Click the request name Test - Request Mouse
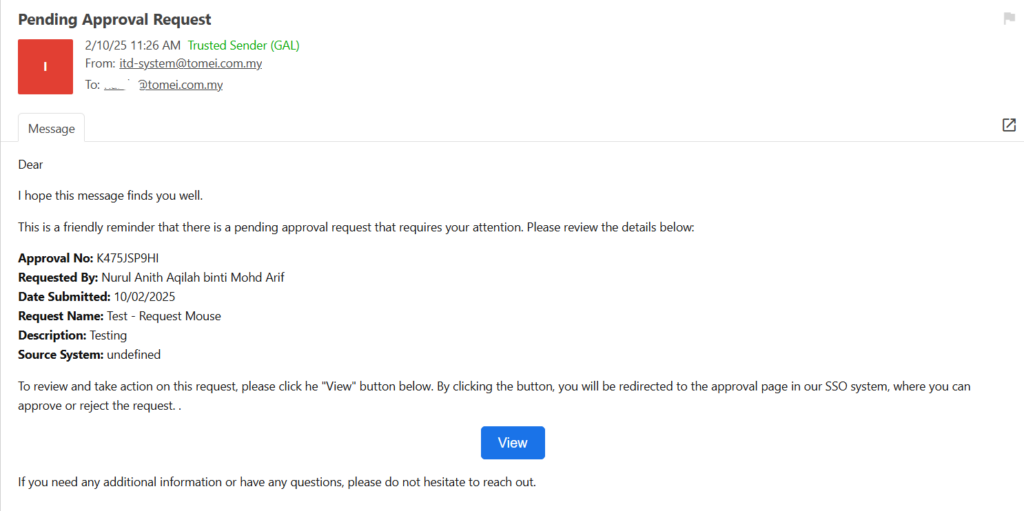The height and width of the screenshot is (511, 1024). [164, 316]
